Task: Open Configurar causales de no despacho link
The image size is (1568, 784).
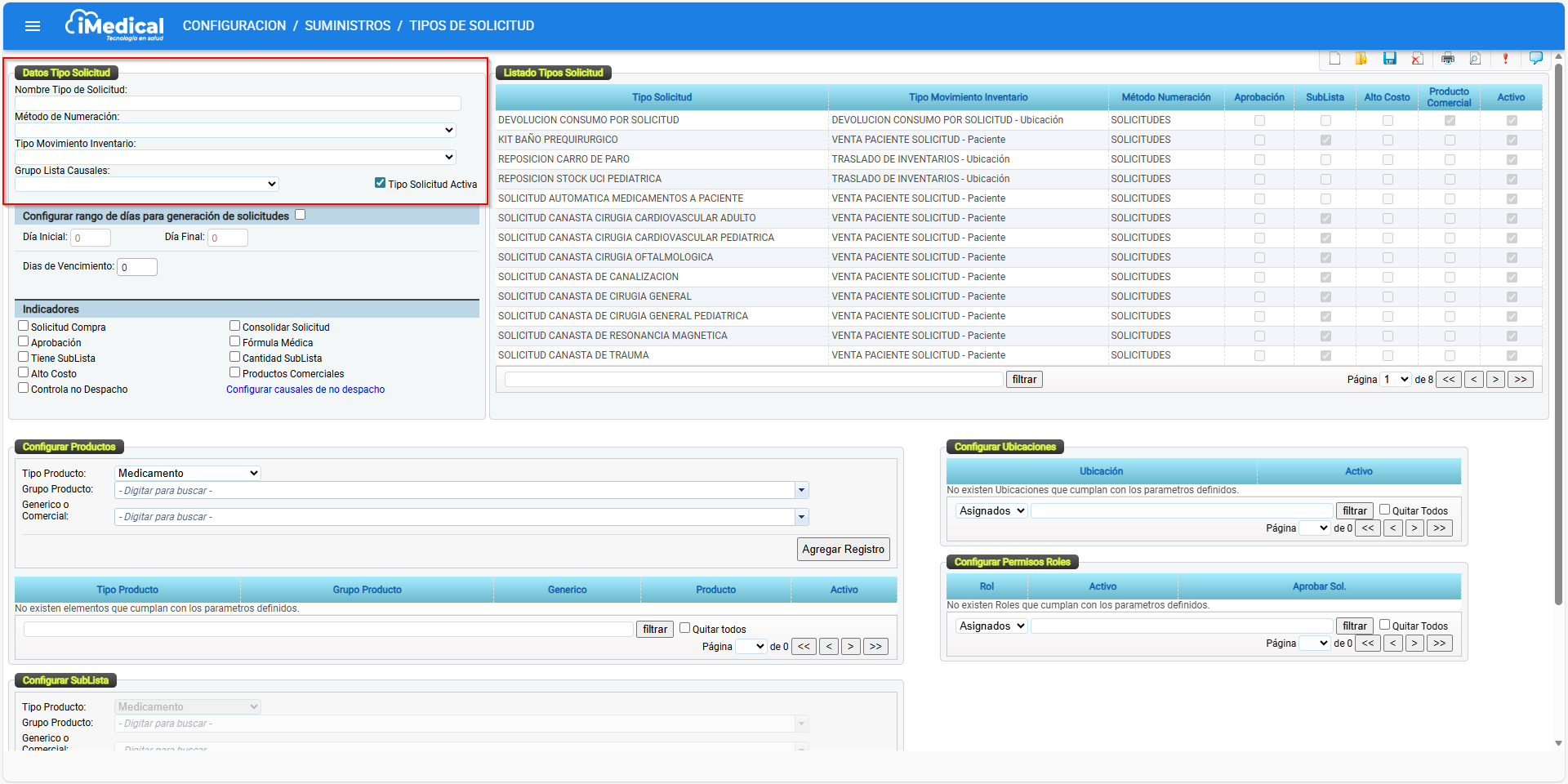Action: pos(305,390)
